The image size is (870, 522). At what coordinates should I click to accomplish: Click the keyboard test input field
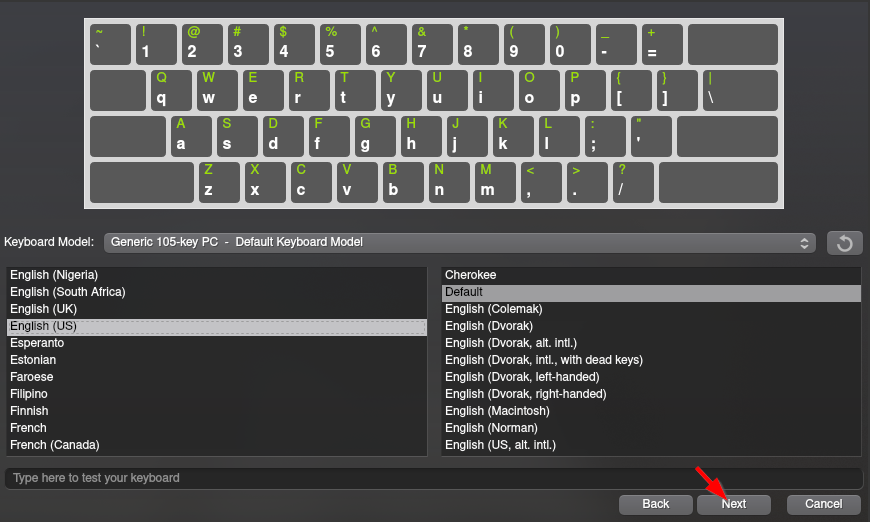(x=434, y=478)
